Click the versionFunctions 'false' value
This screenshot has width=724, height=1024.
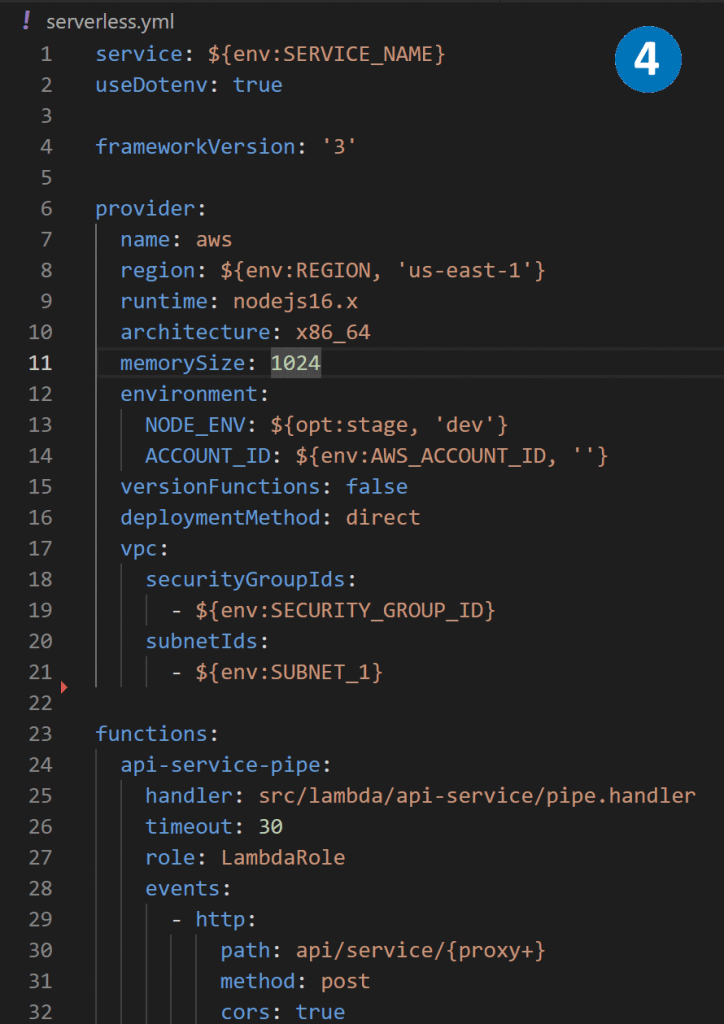(377, 487)
